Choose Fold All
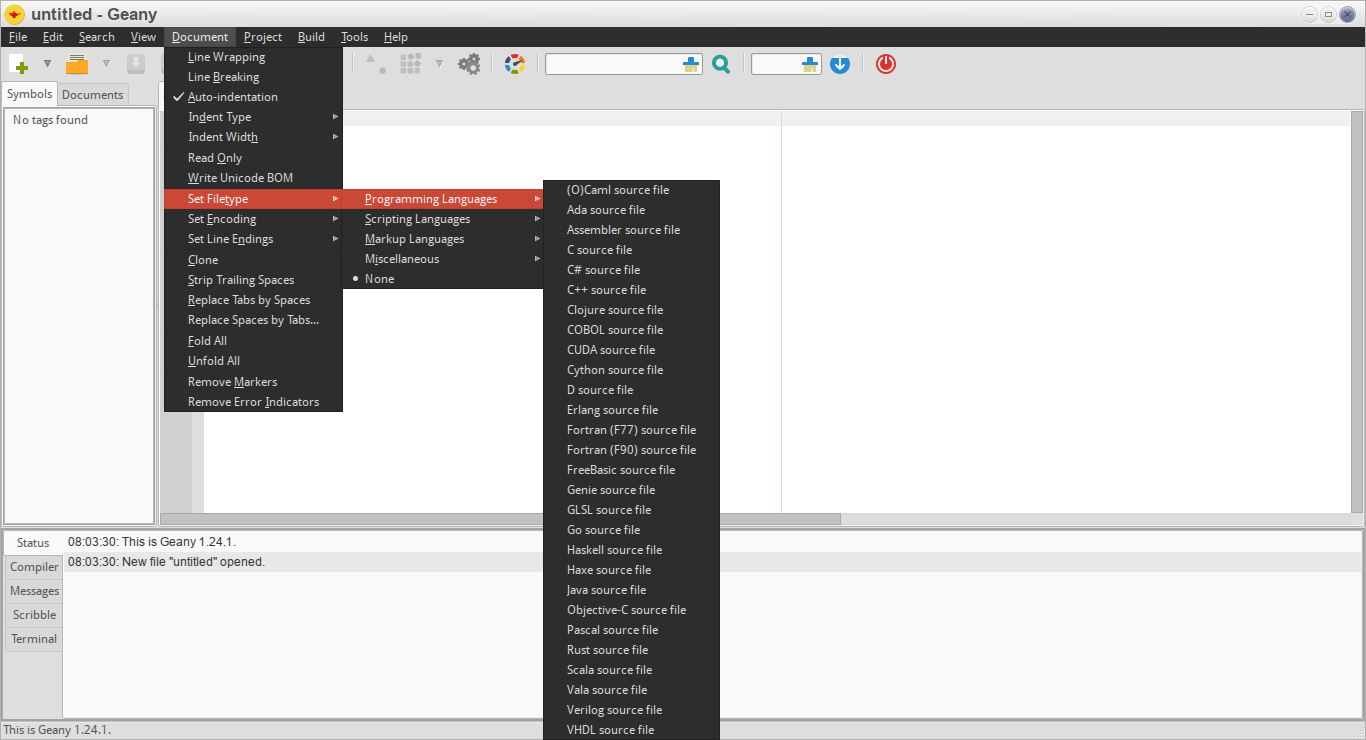The image size is (1366, 740). (x=254, y=341)
